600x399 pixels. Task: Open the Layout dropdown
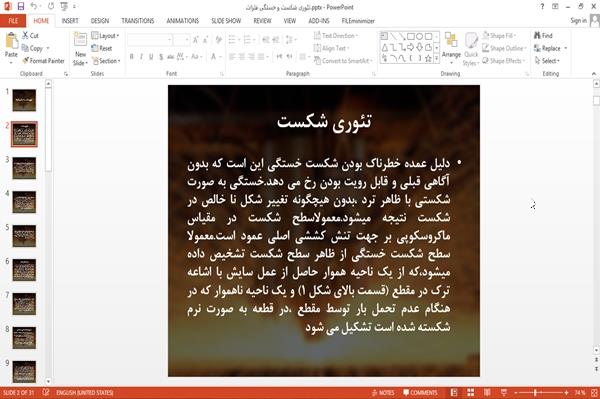tap(106, 36)
